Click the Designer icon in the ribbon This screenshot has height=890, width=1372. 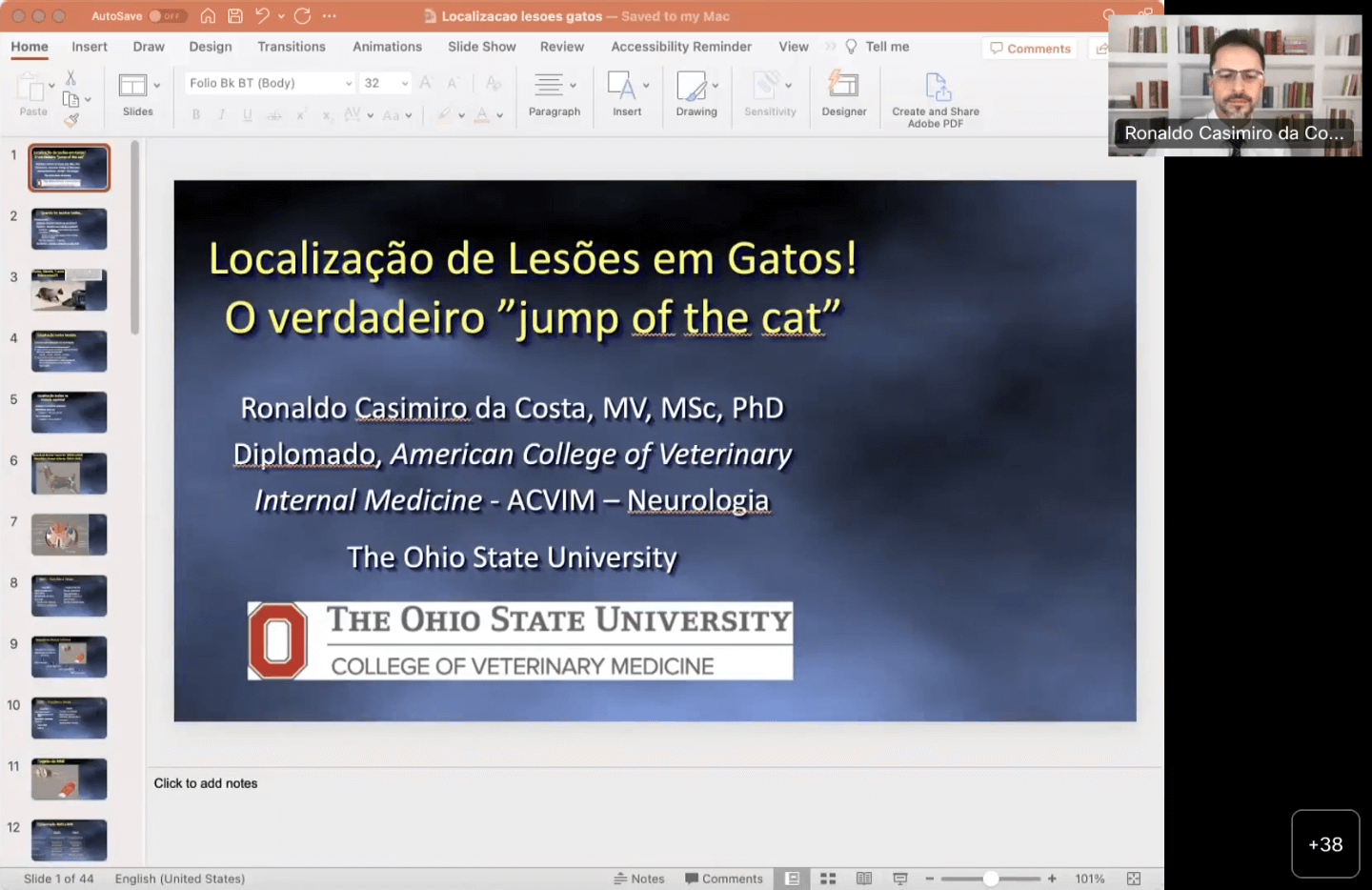(843, 86)
